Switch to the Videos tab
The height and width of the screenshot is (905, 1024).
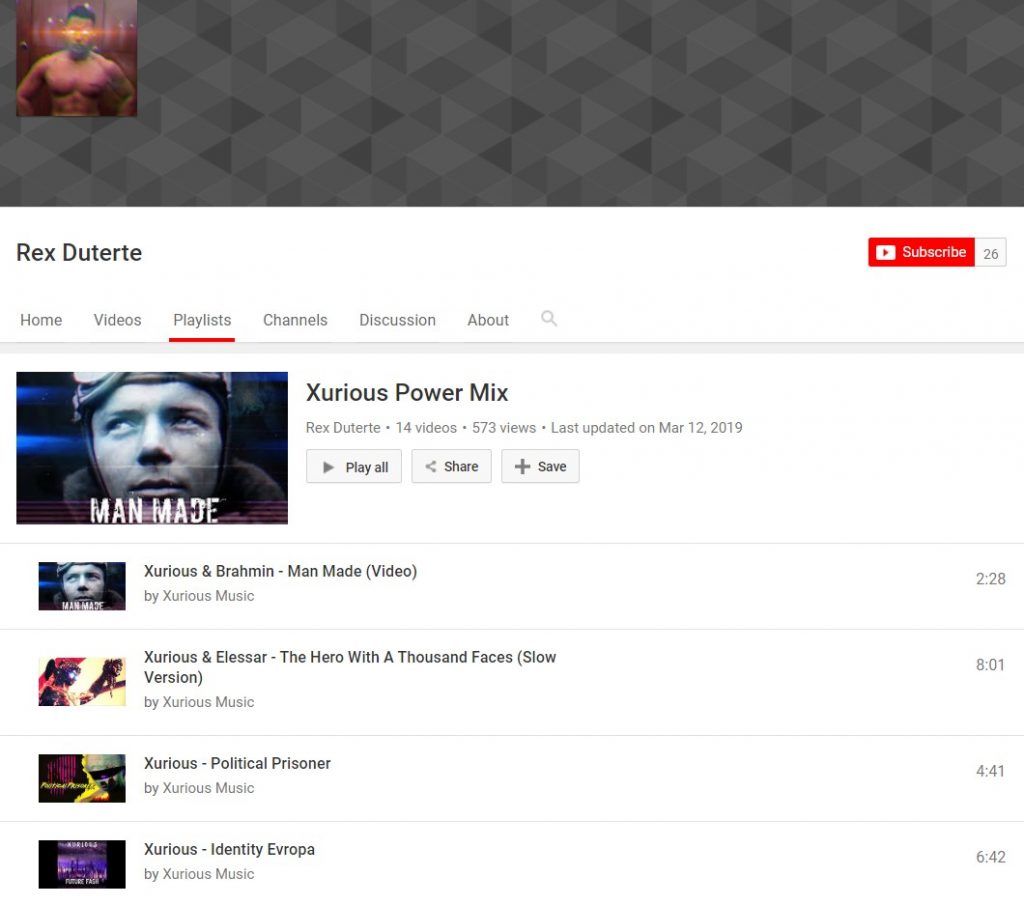(118, 320)
